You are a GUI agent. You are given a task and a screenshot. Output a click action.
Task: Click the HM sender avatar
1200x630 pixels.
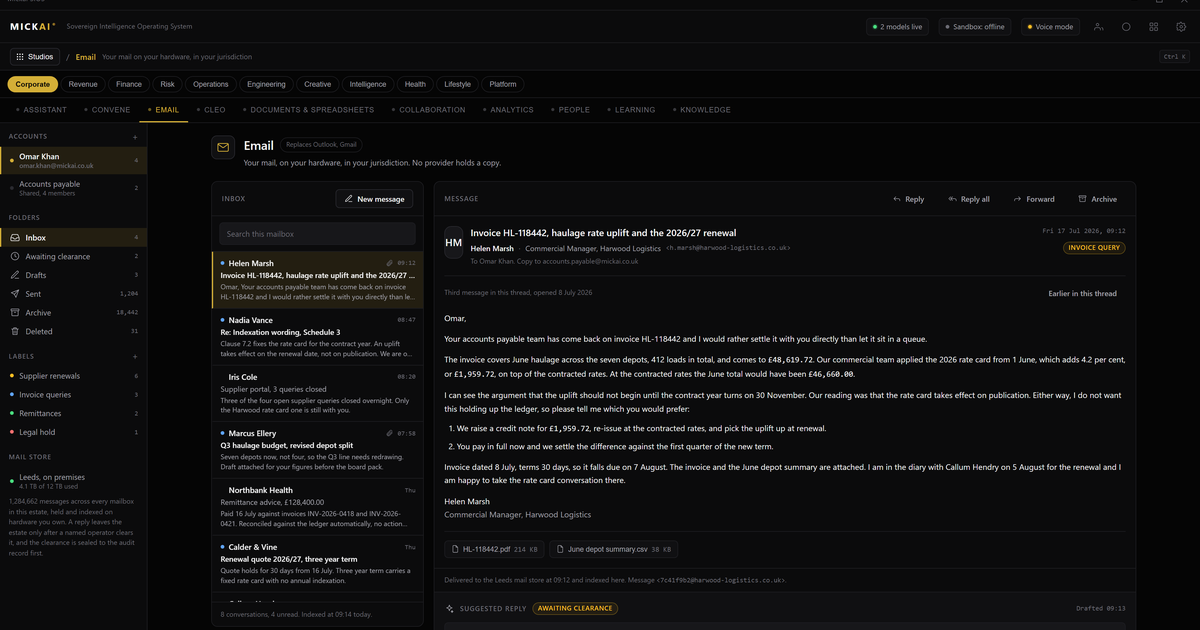tap(454, 243)
